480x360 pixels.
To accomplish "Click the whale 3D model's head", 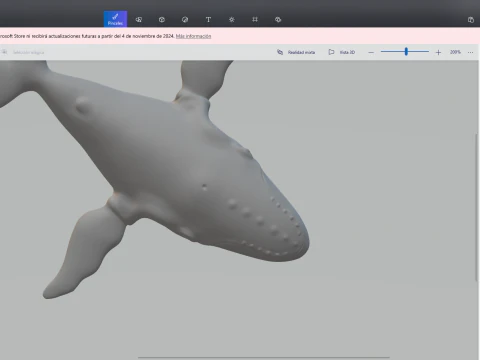I will (x=260, y=213).
